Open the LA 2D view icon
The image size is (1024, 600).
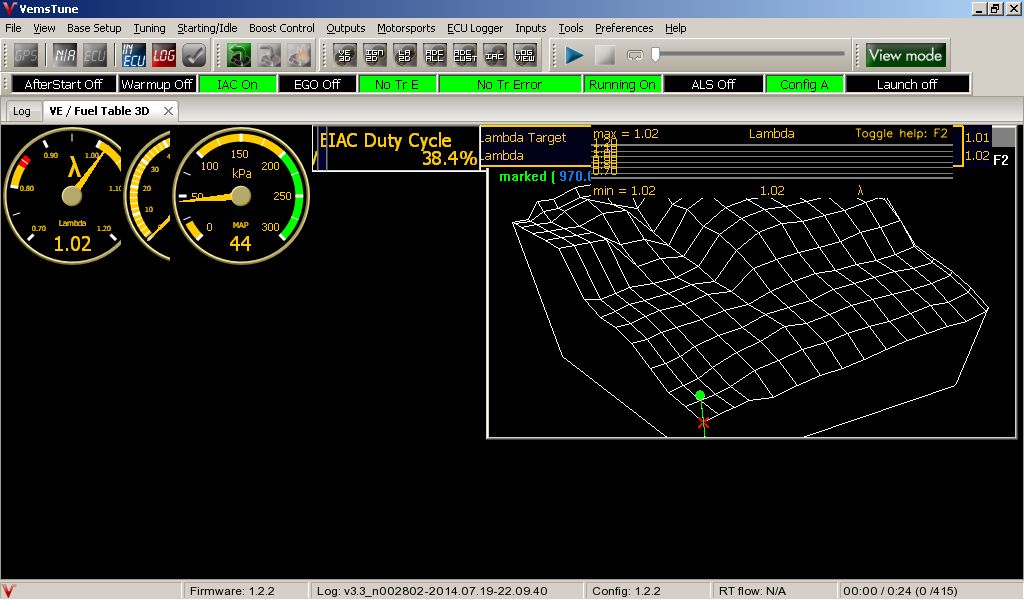(404, 55)
